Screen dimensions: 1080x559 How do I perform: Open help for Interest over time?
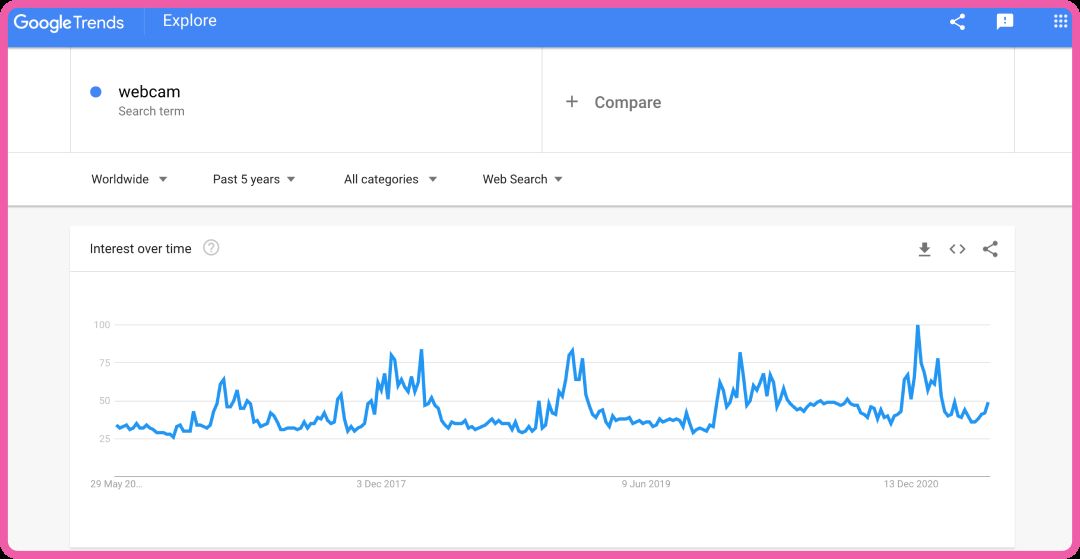click(211, 248)
